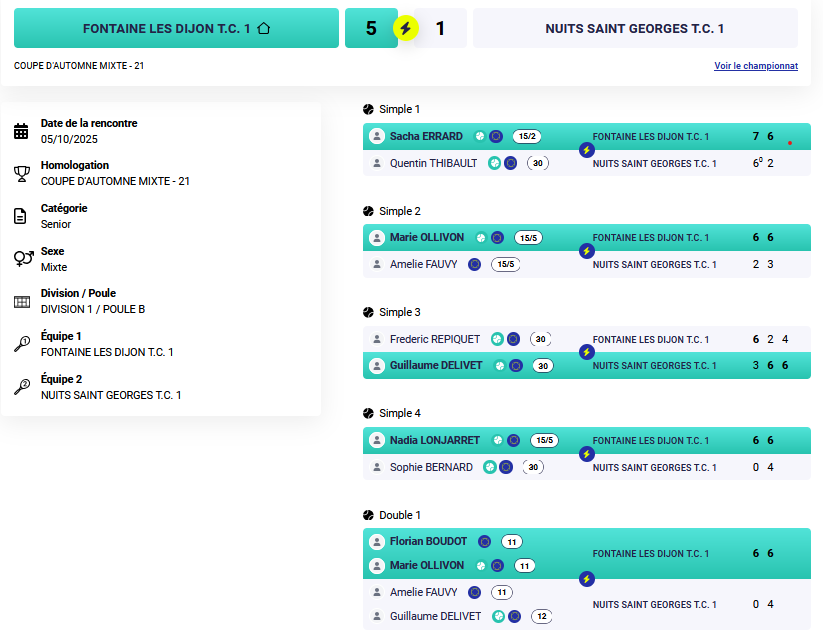
Task: Click the yellow lightning icon between the scores
Action: click(x=404, y=28)
